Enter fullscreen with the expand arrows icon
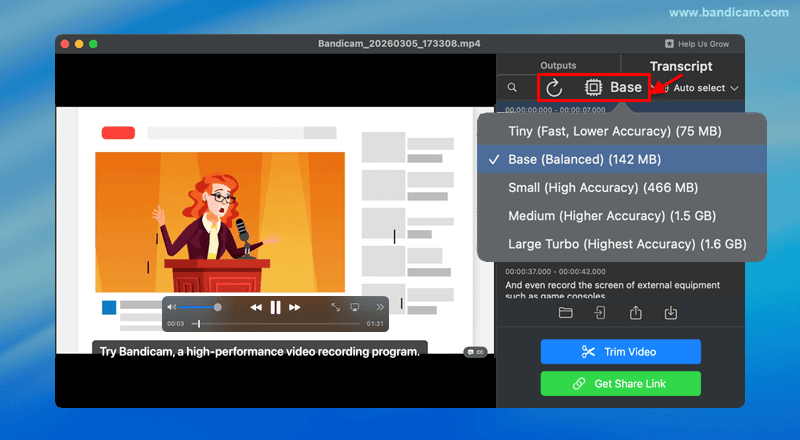The height and width of the screenshot is (440, 800). 335,307
